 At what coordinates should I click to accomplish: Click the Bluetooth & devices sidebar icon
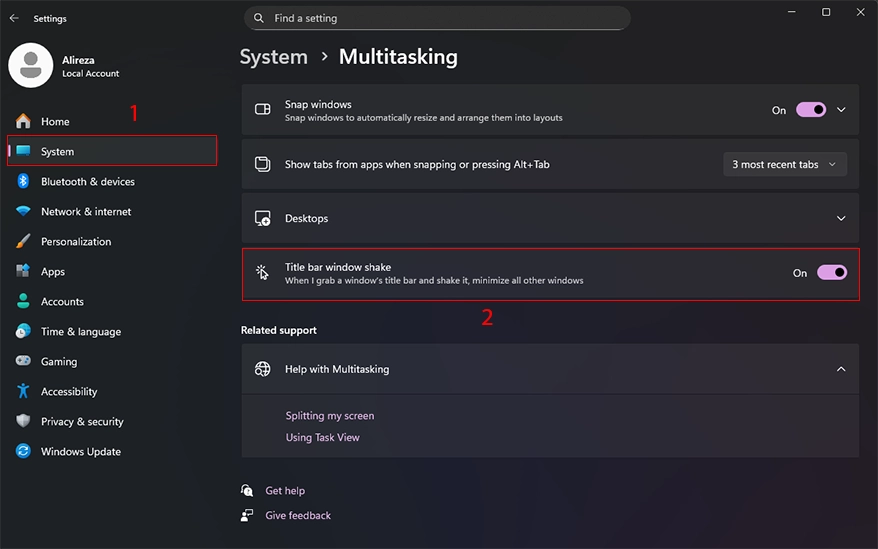click(23, 181)
